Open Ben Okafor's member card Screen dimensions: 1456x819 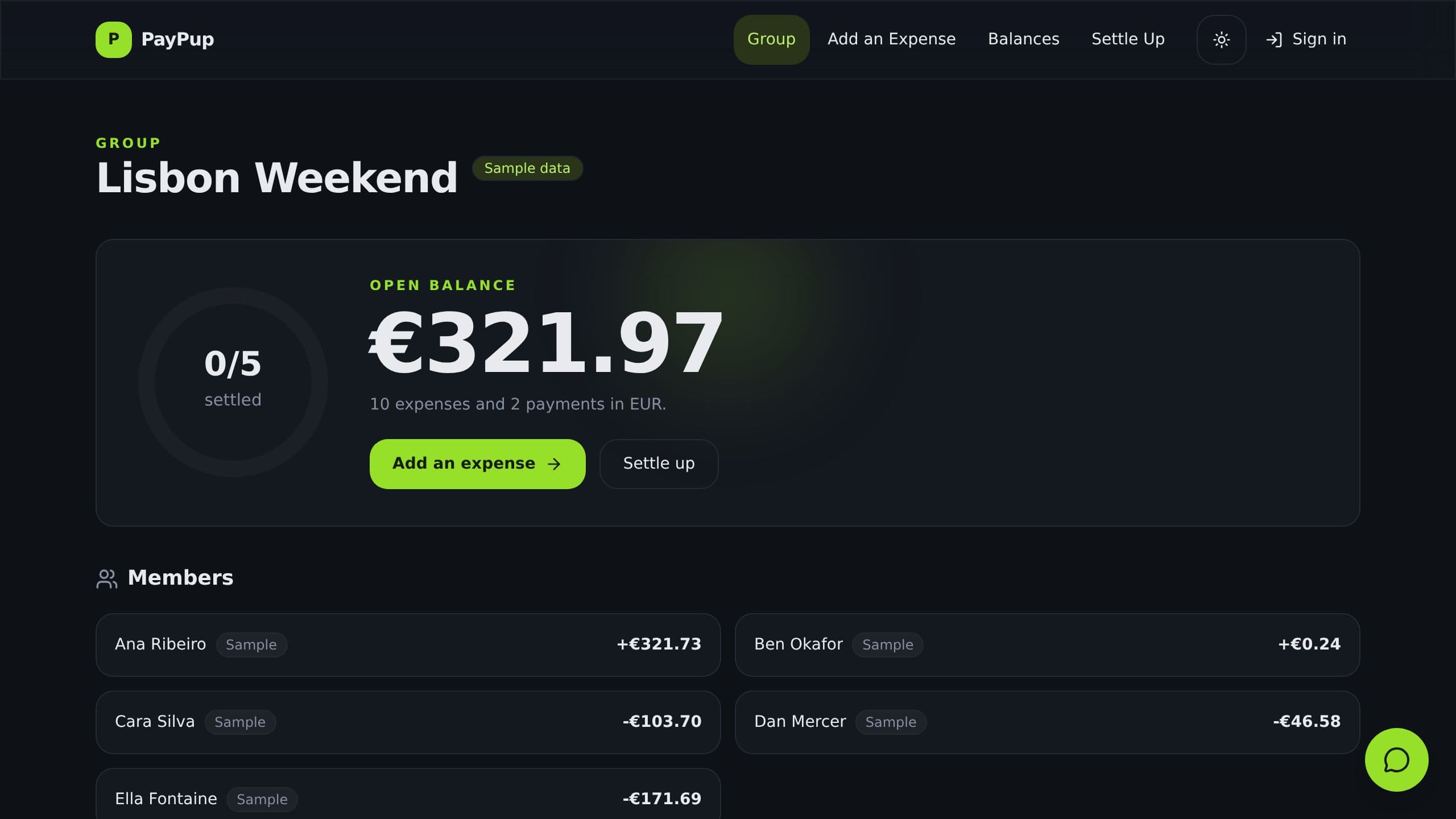[x=1047, y=644]
